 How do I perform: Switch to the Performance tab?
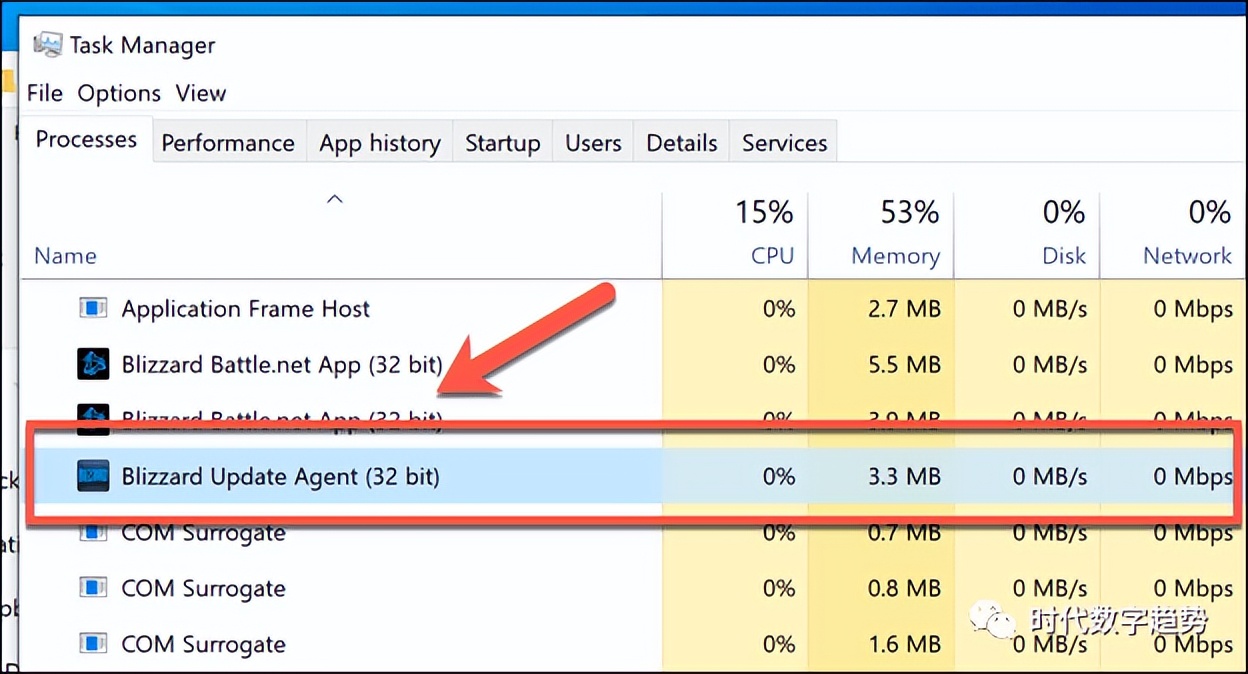coord(228,143)
